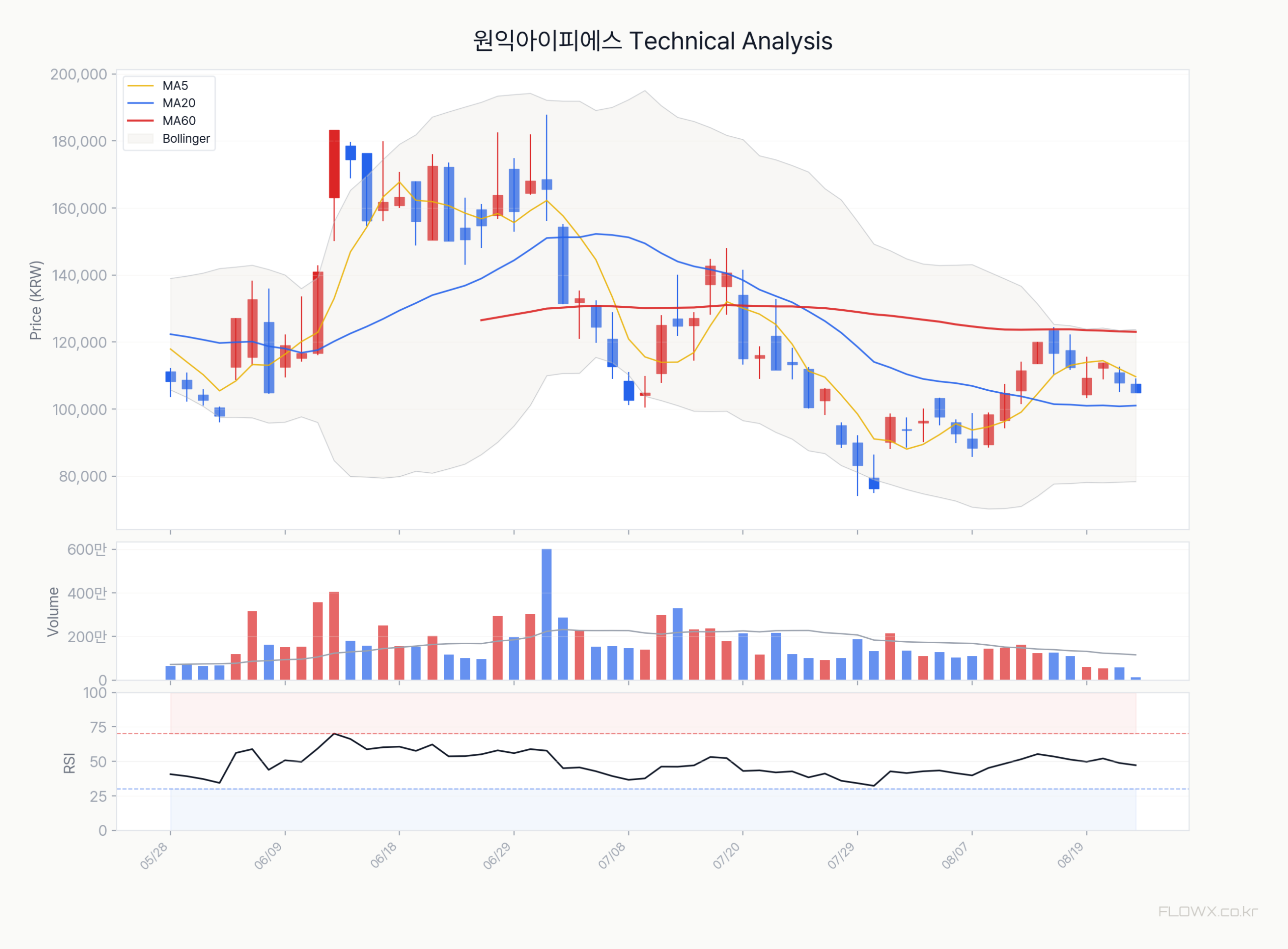The image size is (1288, 949).
Task: Click the red MA60 legend line sample
Action: pyautogui.click(x=141, y=121)
